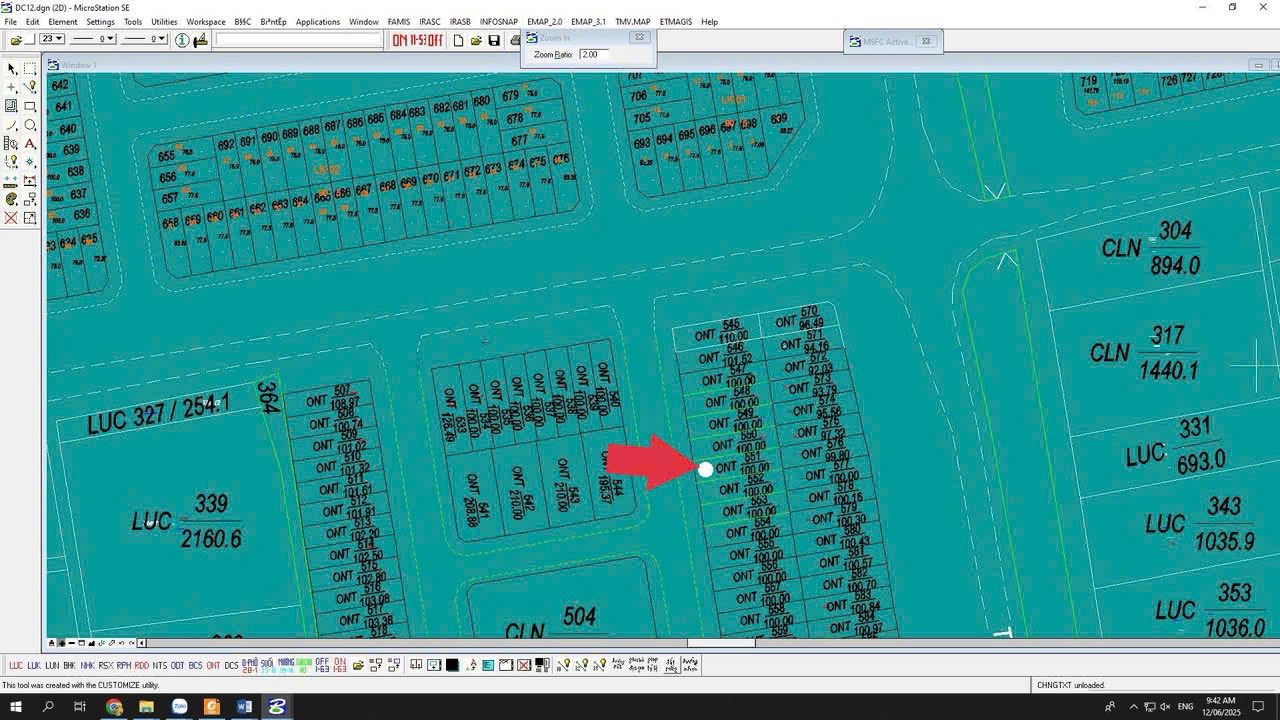Select the Element Selection arrow tool

coord(10,68)
